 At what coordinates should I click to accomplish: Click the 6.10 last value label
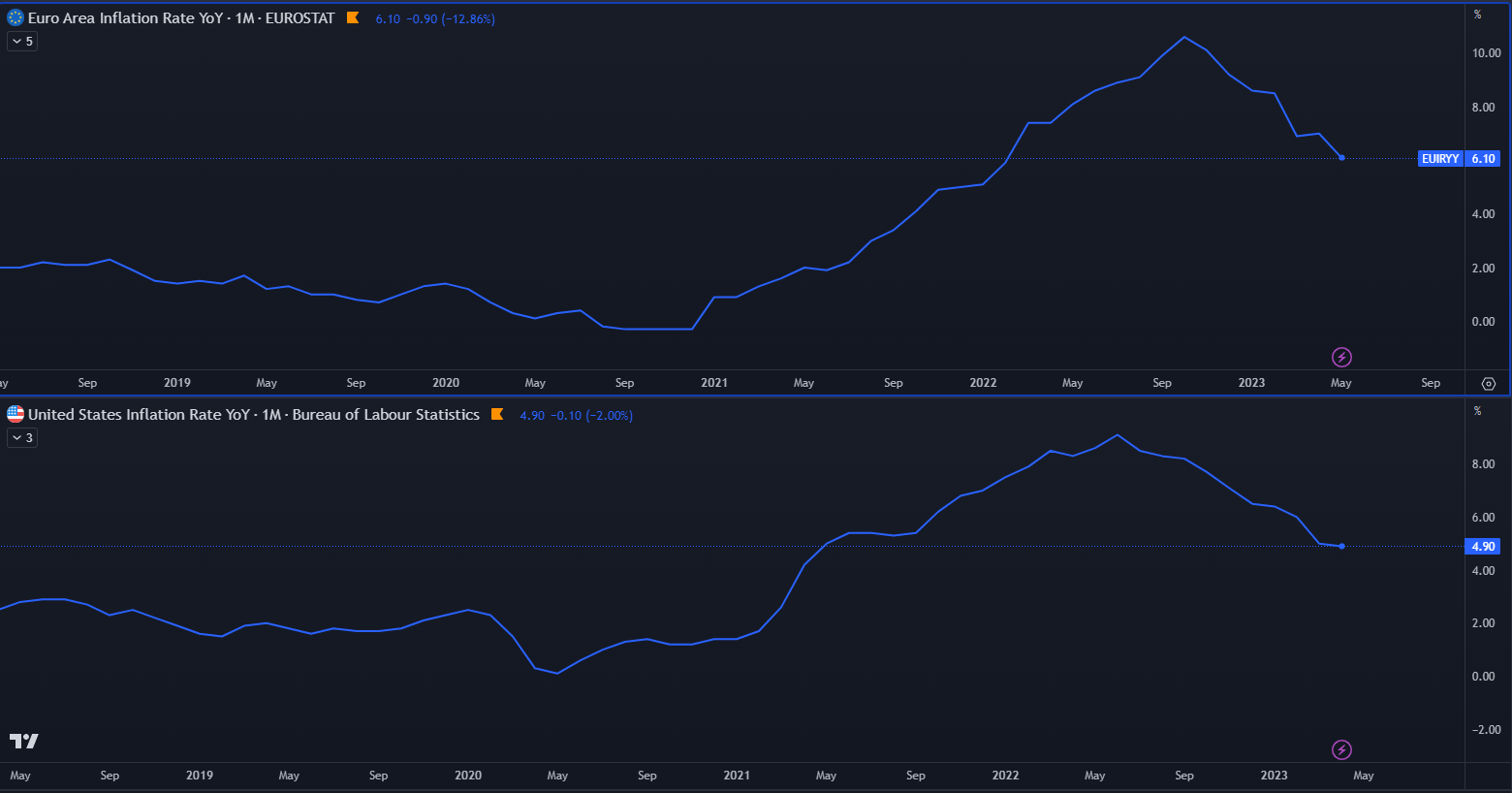point(1483,158)
